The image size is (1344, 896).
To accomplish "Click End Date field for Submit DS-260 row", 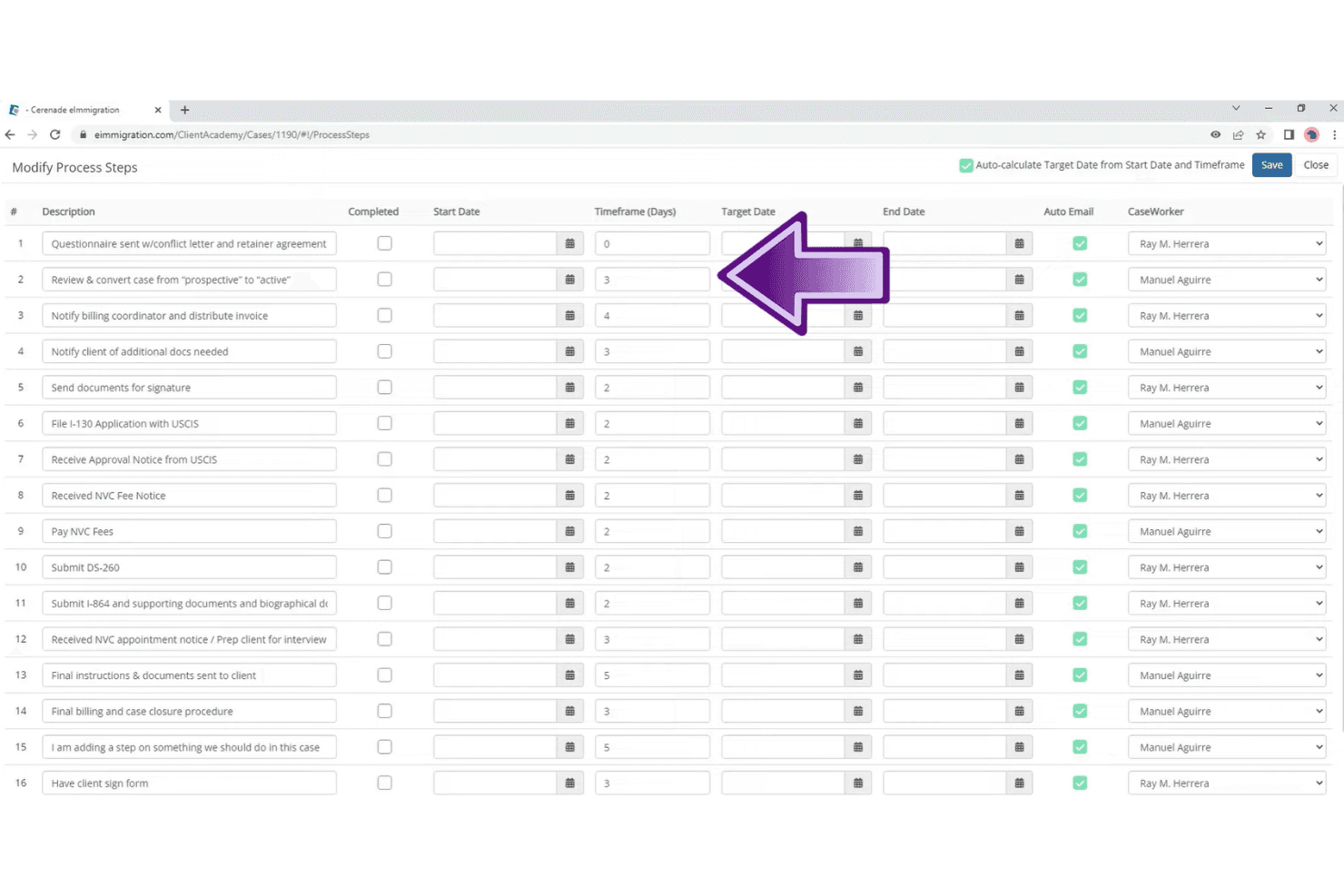I will [x=944, y=567].
